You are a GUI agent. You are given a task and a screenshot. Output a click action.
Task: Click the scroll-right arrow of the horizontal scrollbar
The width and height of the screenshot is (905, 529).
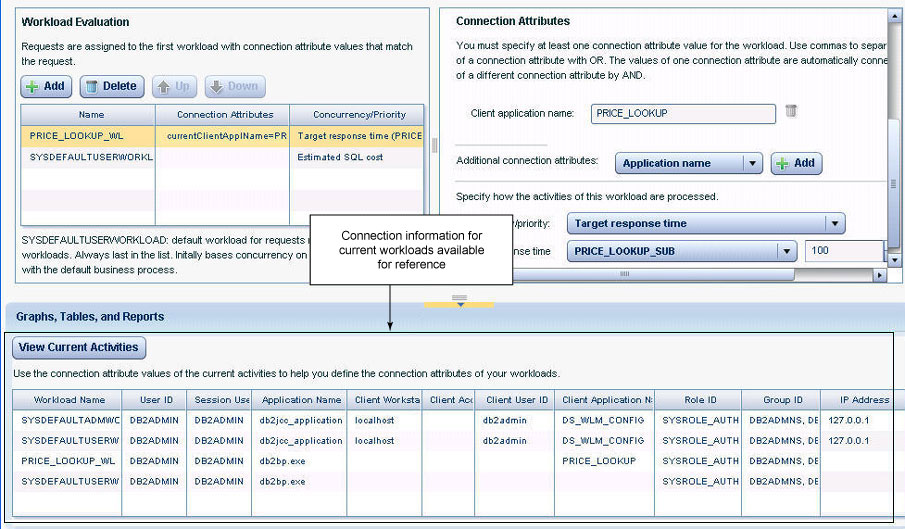click(x=879, y=275)
